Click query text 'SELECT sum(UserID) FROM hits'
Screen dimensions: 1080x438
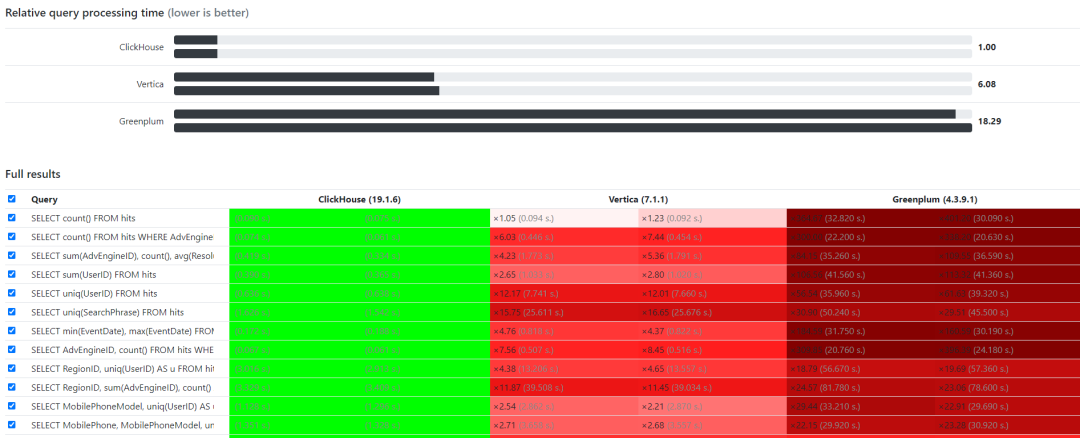point(92,275)
